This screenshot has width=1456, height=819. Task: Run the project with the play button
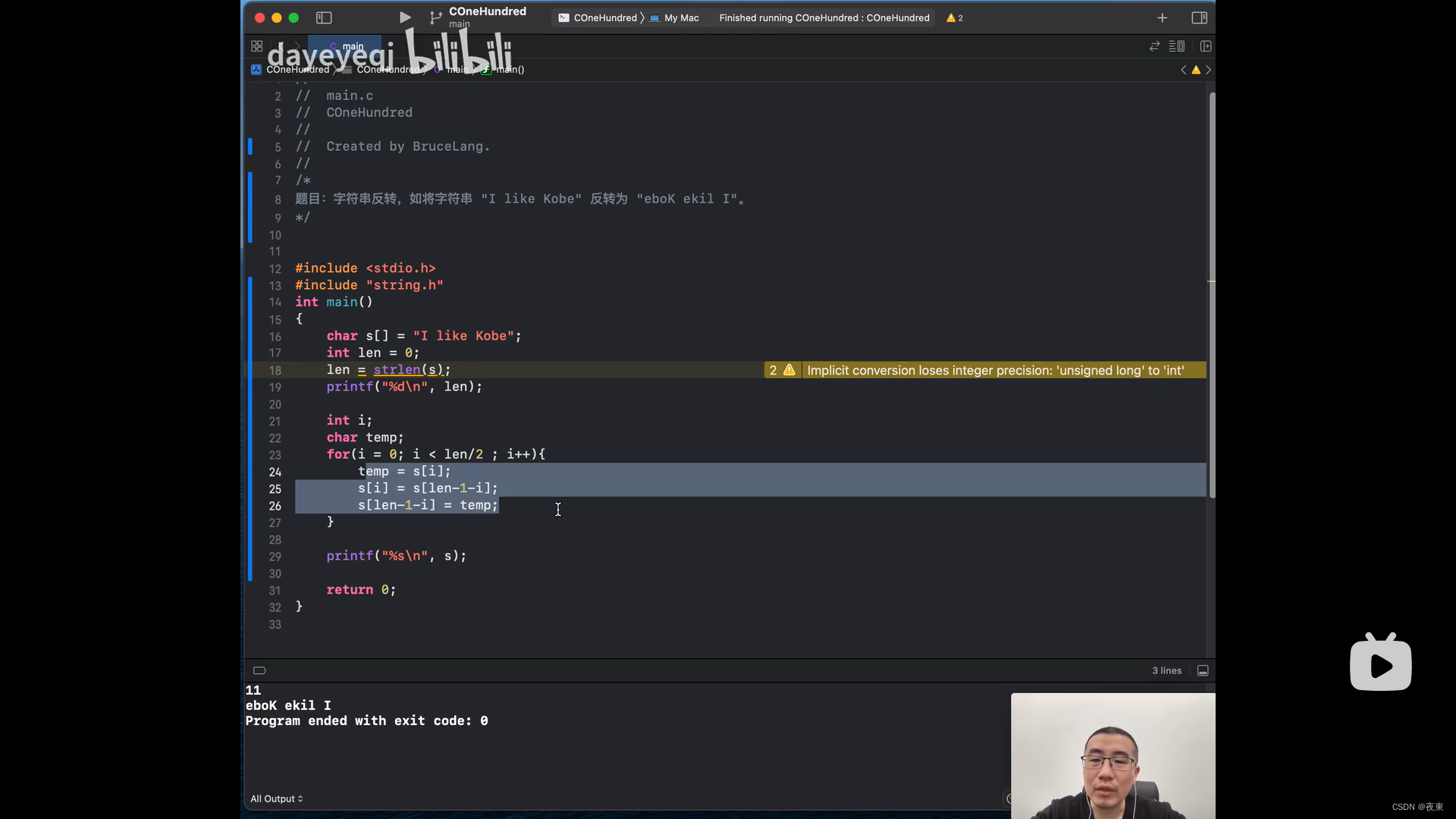pyautogui.click(x=405, y=17)
